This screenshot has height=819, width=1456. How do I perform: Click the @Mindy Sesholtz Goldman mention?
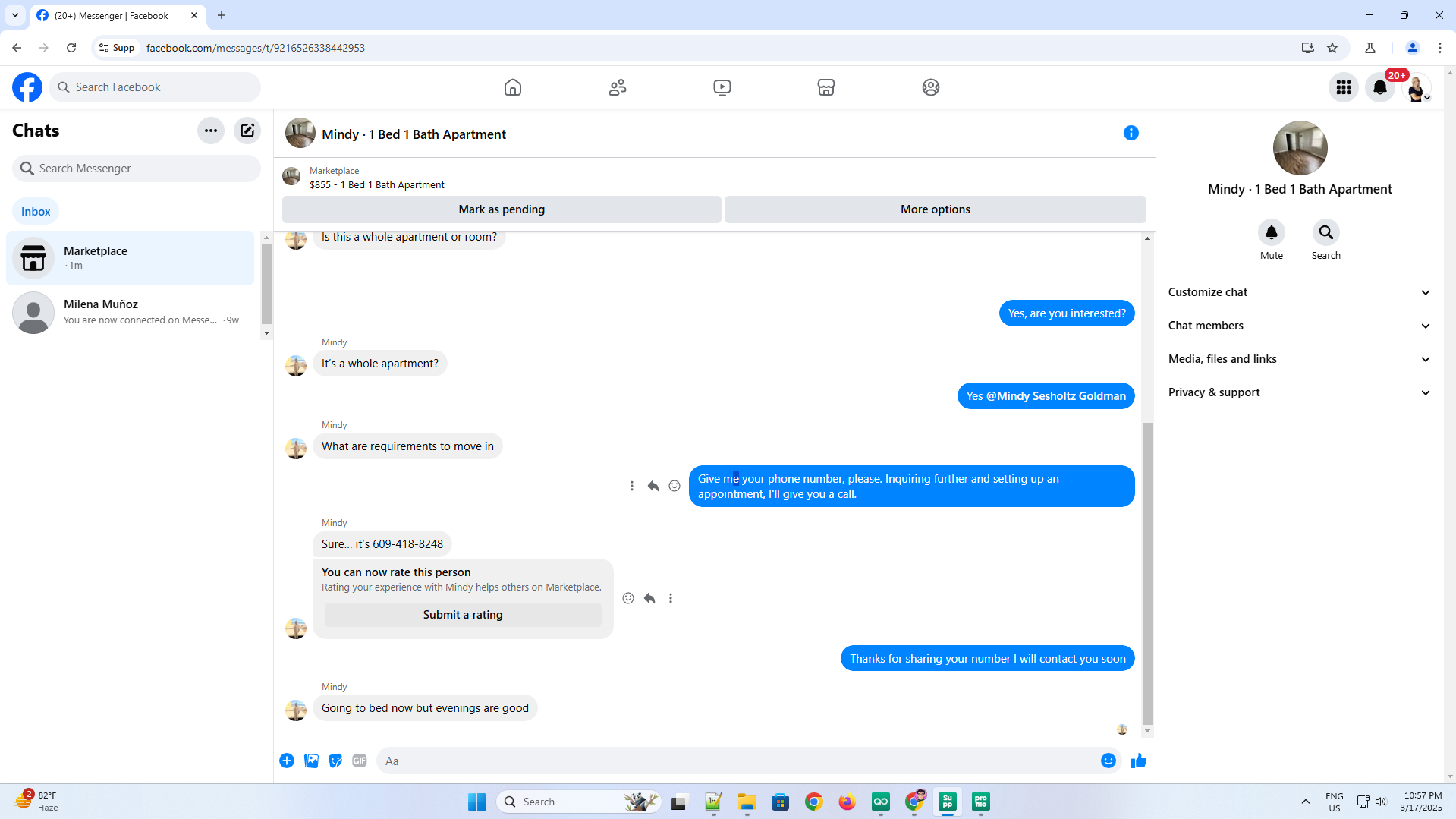(1056, 396)
